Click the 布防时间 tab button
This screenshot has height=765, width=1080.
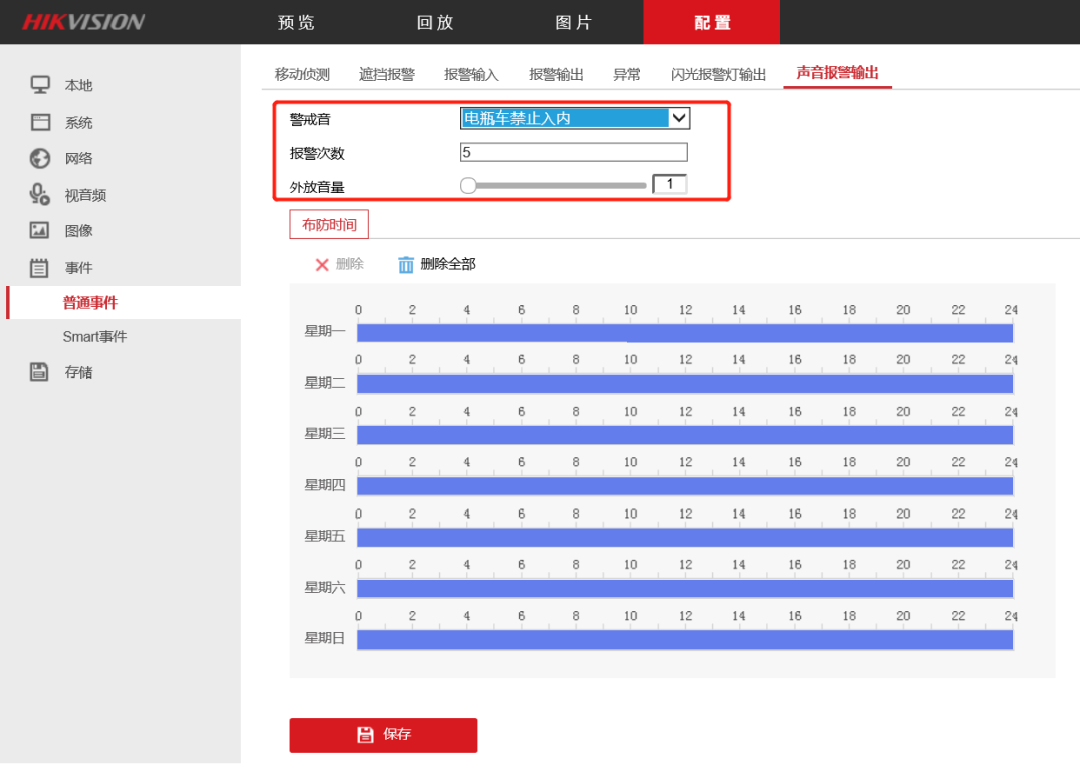(329, 225)
